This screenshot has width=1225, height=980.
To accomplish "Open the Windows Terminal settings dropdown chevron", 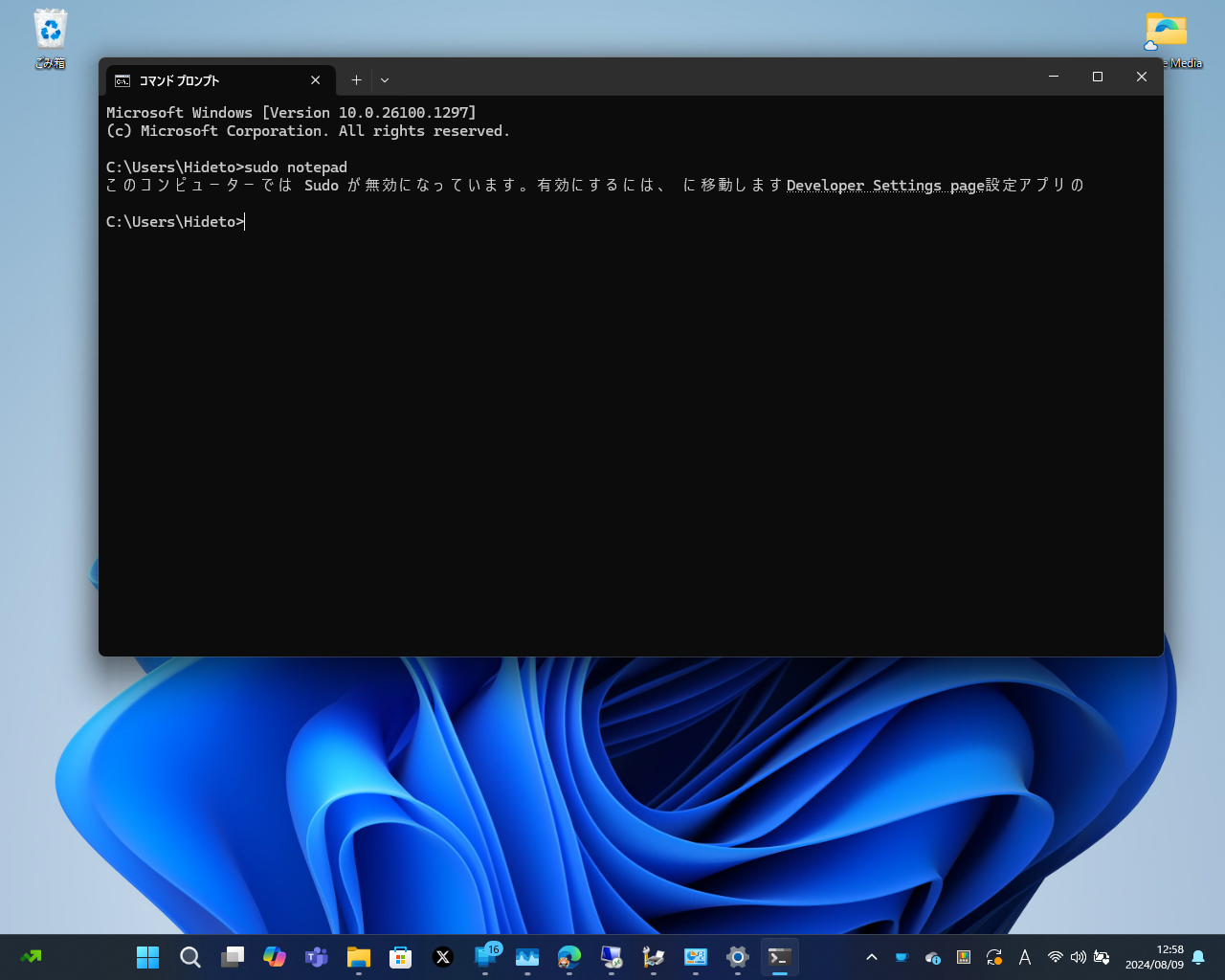I will [384, 80].
